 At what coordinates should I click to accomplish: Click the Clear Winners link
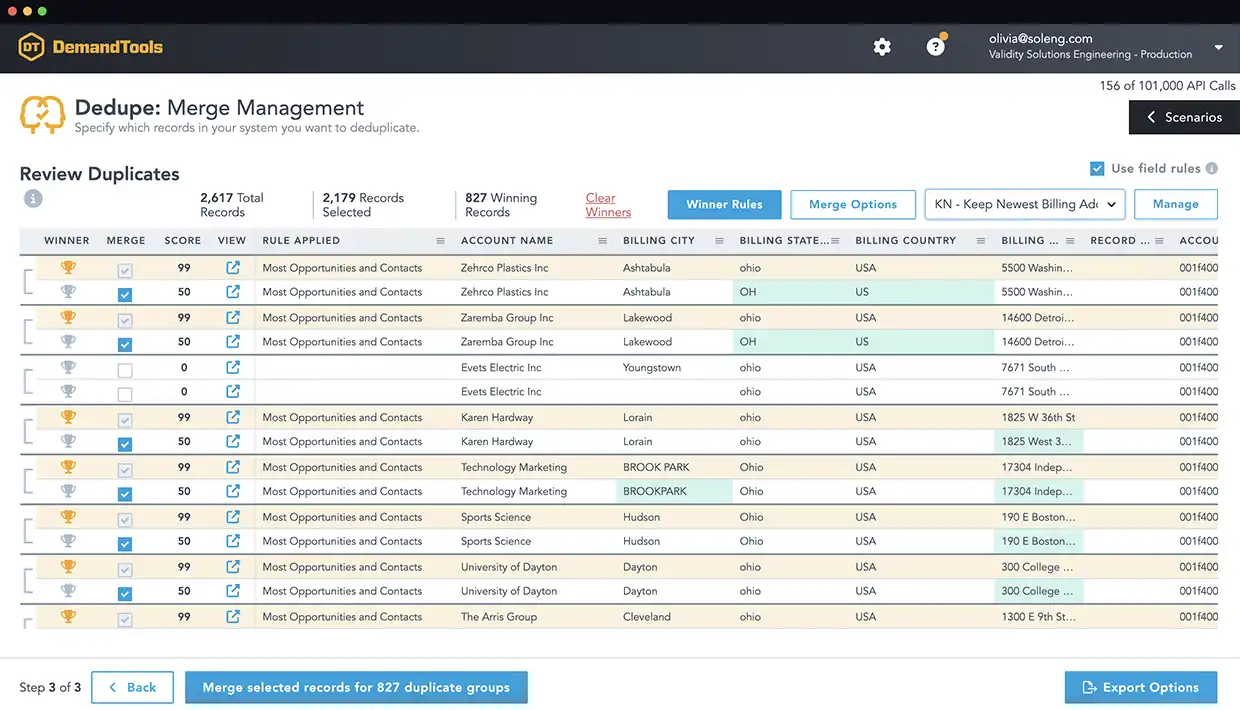click(607, 204)
